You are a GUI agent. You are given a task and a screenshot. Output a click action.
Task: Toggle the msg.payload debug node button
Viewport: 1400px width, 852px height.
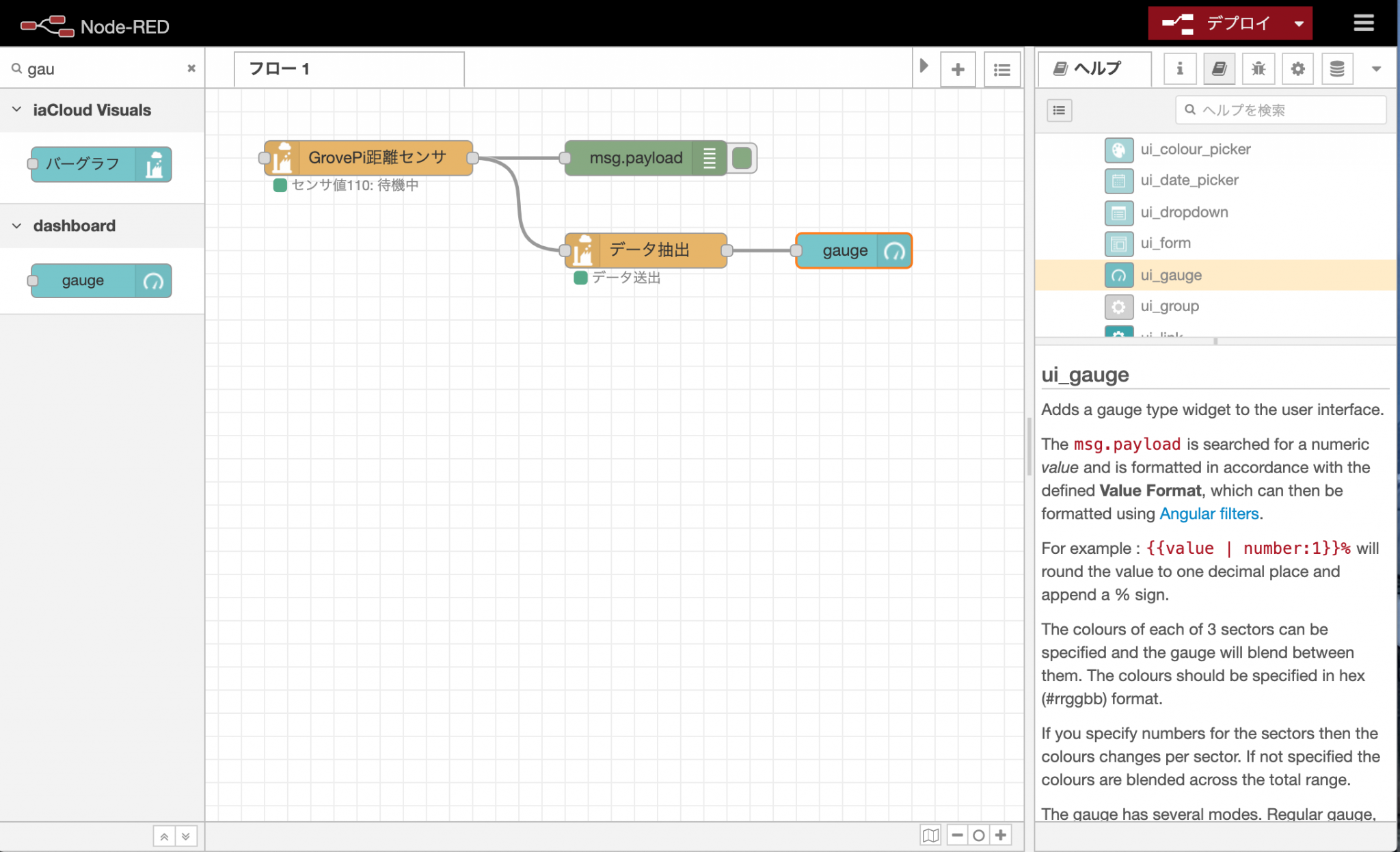pyautogui.click(x=742, y=158)
